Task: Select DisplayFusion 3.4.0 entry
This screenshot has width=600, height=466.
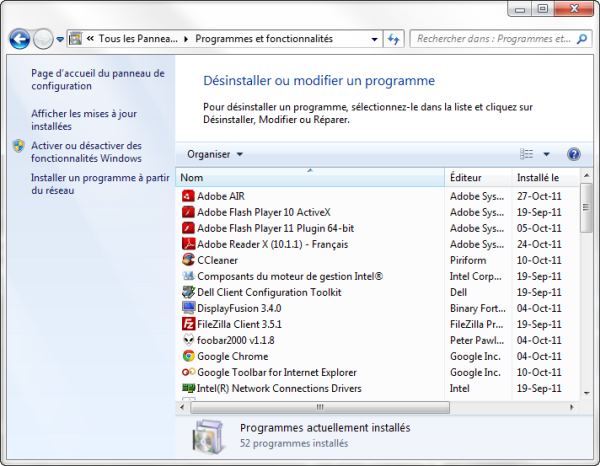Action: 239,308
